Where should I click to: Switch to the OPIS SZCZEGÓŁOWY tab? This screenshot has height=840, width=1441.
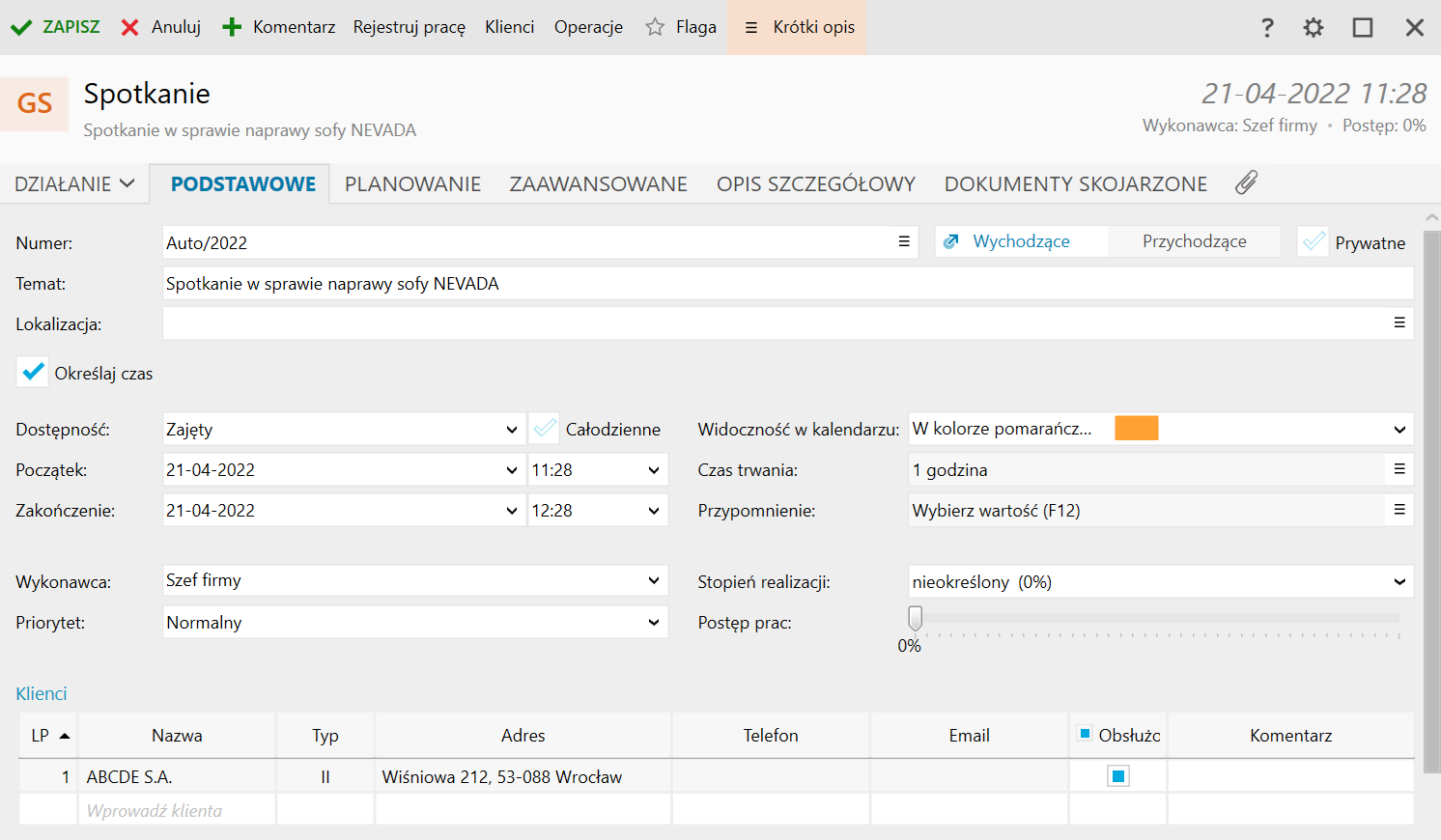pyautogui.click(x=816, y=184)
